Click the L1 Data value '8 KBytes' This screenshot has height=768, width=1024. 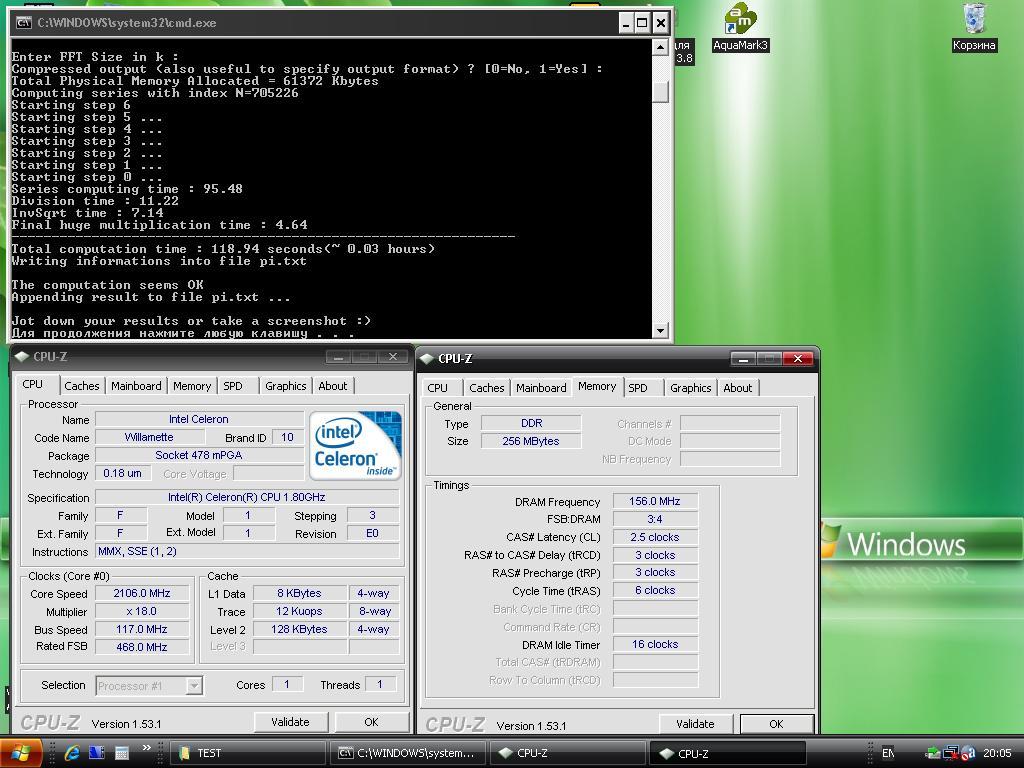pyautogui.click(x=299, y=594)
